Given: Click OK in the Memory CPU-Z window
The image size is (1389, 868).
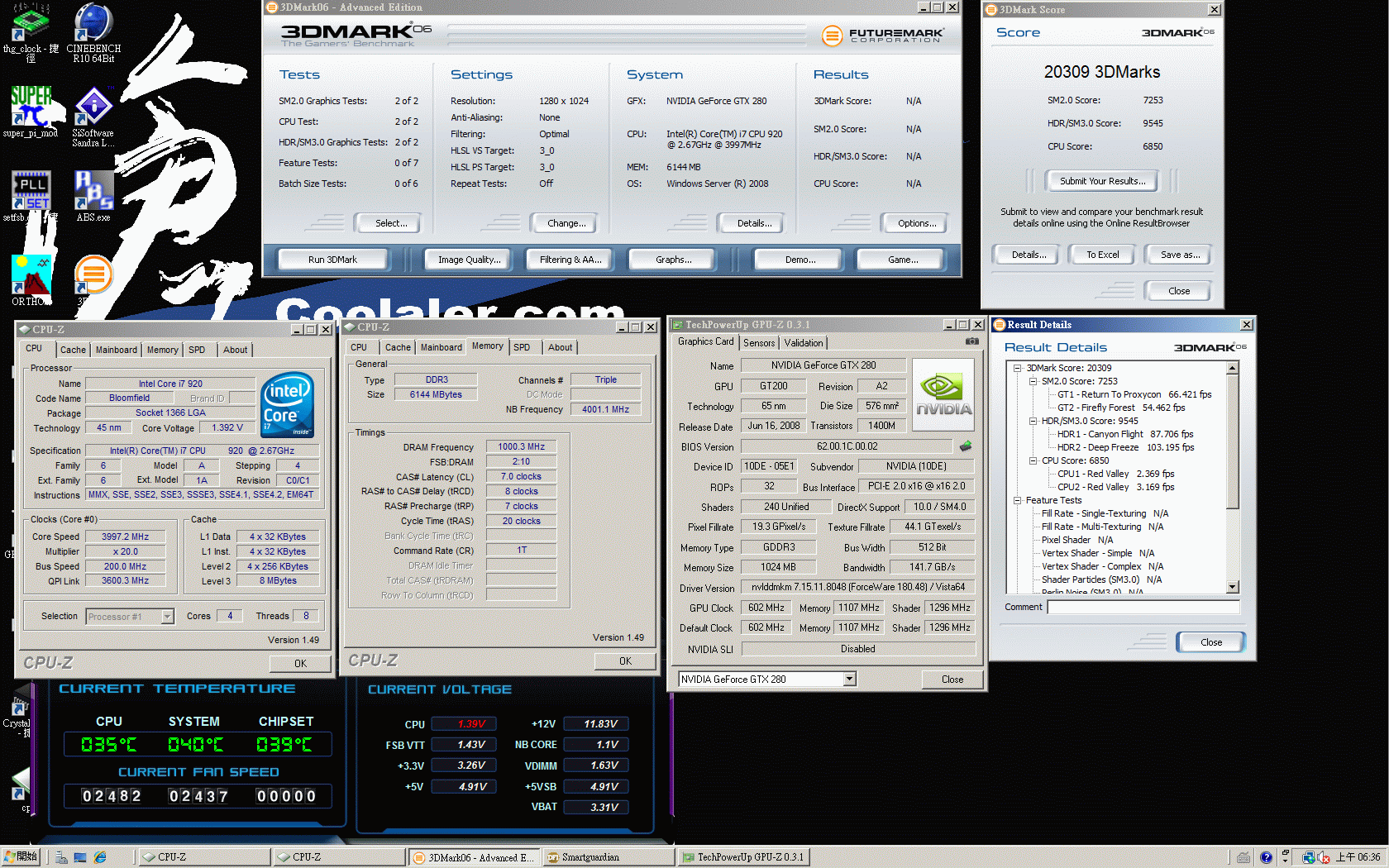Looking at the screenshot, I should point(625,661).
